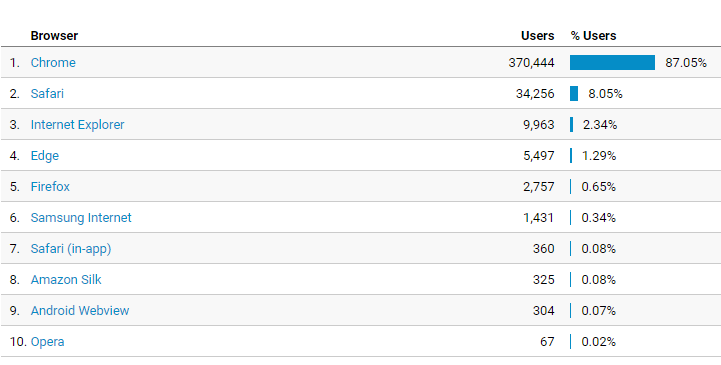Click the Edge 1.29% percentage value
The image size is (721, 365).
coord(599,156)
